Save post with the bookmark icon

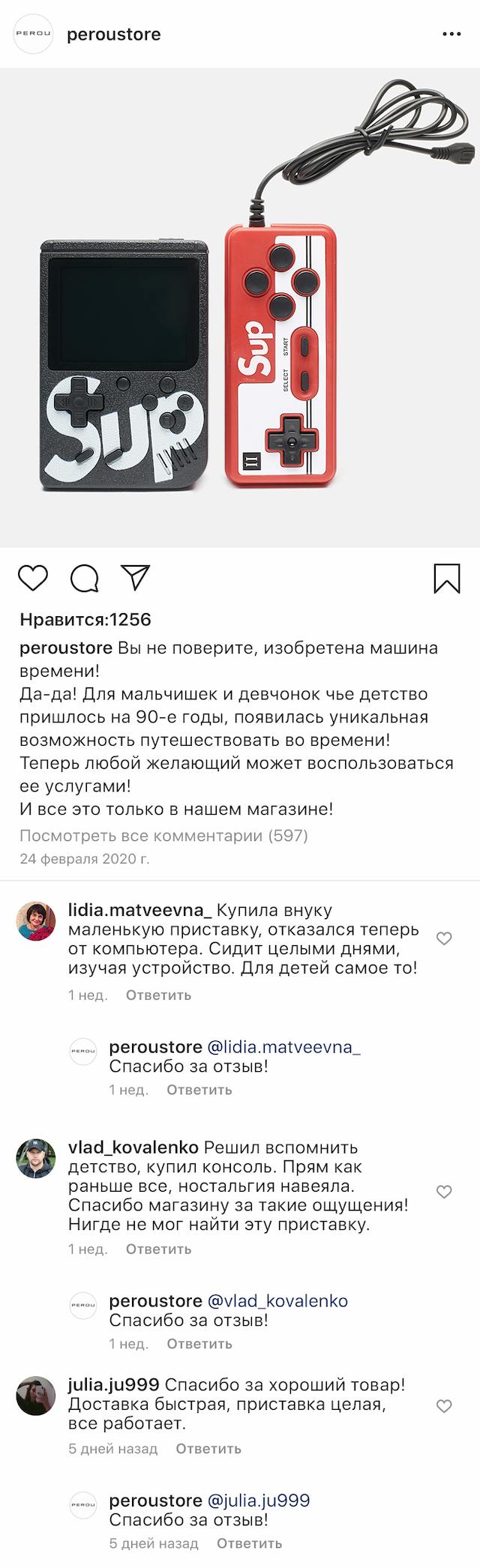(x=447, y=578)
